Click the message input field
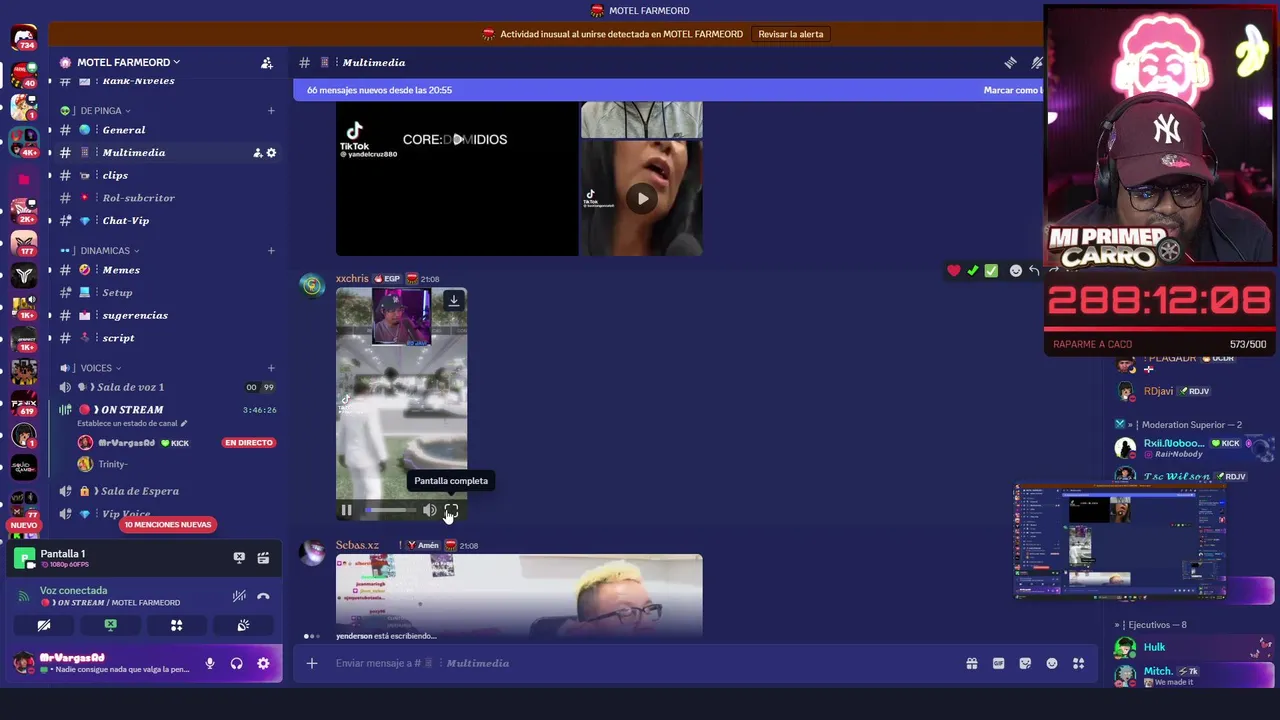1280x720 pixels. pyautogui.click(x=640, y=663)
